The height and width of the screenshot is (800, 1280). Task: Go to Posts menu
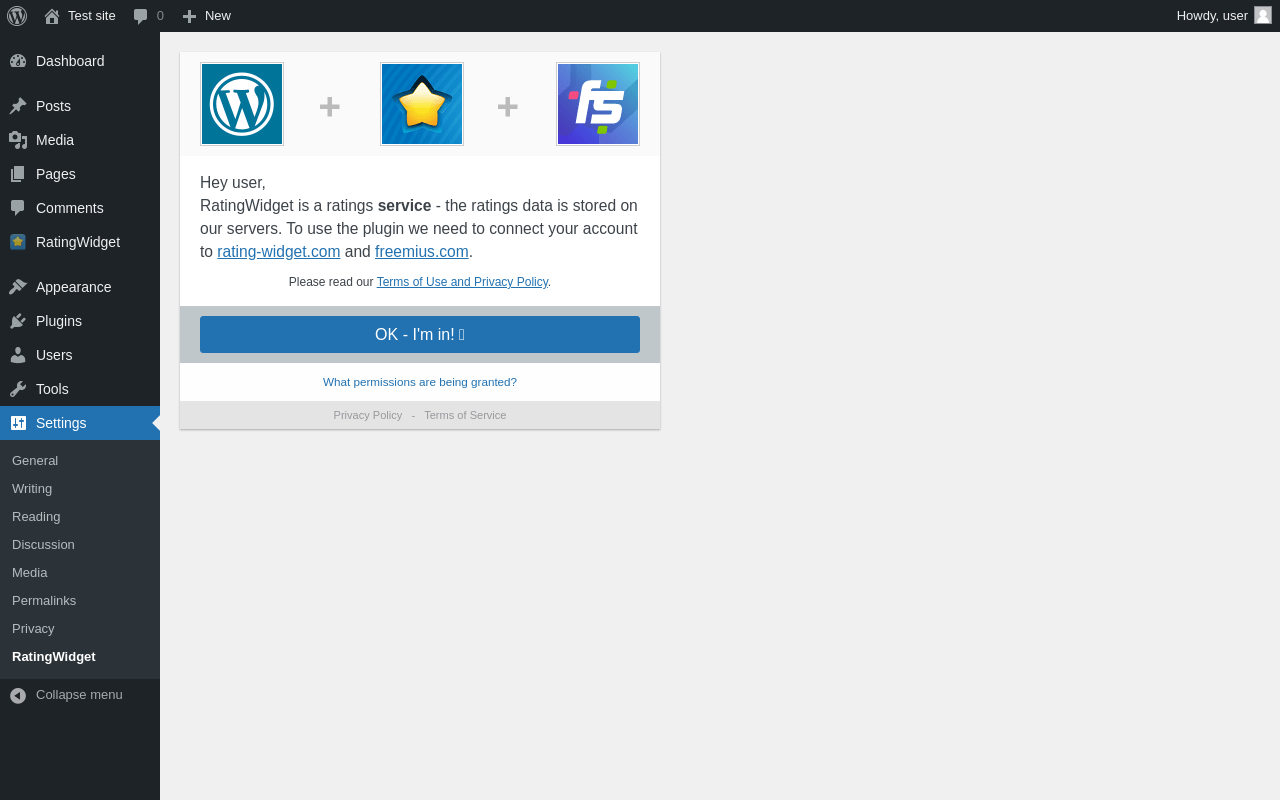pos(80,106)
